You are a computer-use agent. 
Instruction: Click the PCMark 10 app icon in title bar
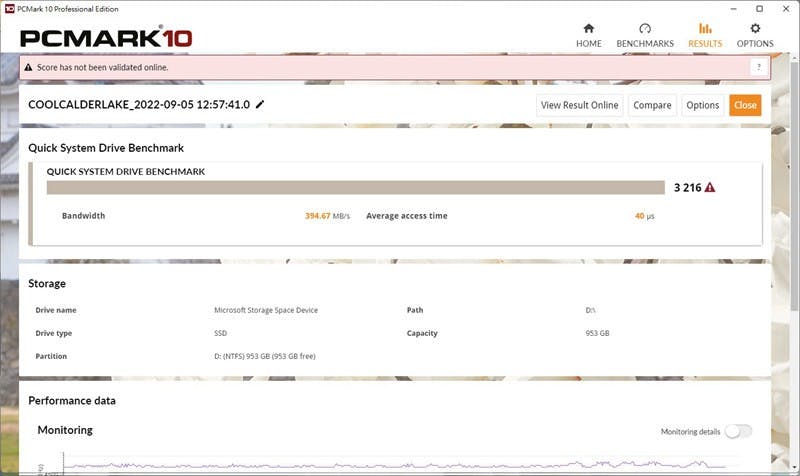pos(9,9)
